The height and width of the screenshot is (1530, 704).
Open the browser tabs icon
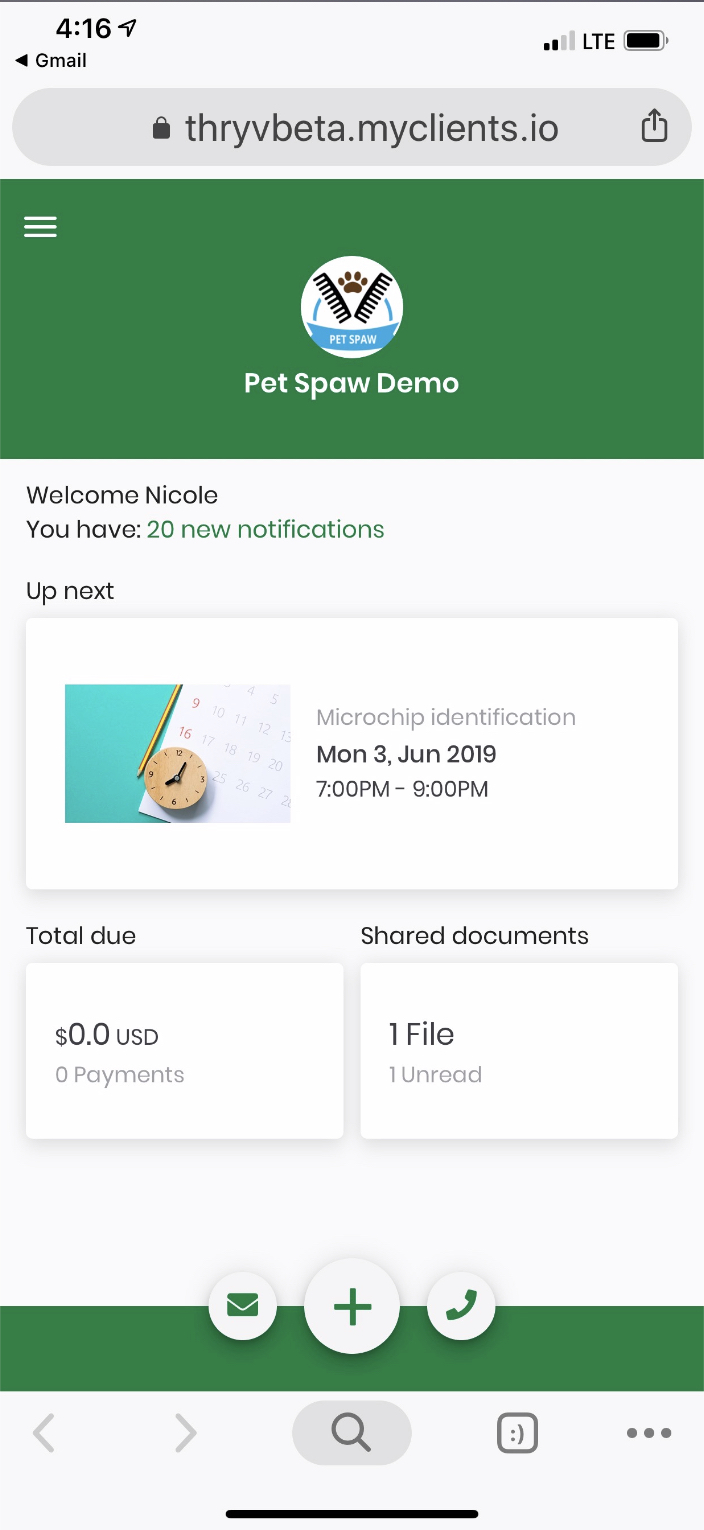point(517,1434)
